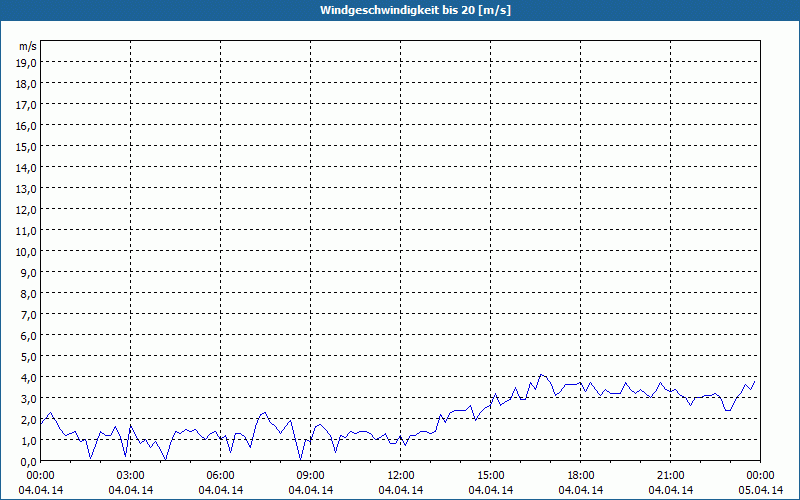The width and height of the screenshot is (800, 500).
Task: Select the 21:00 time axis label
Action: [x=670, y=475]
